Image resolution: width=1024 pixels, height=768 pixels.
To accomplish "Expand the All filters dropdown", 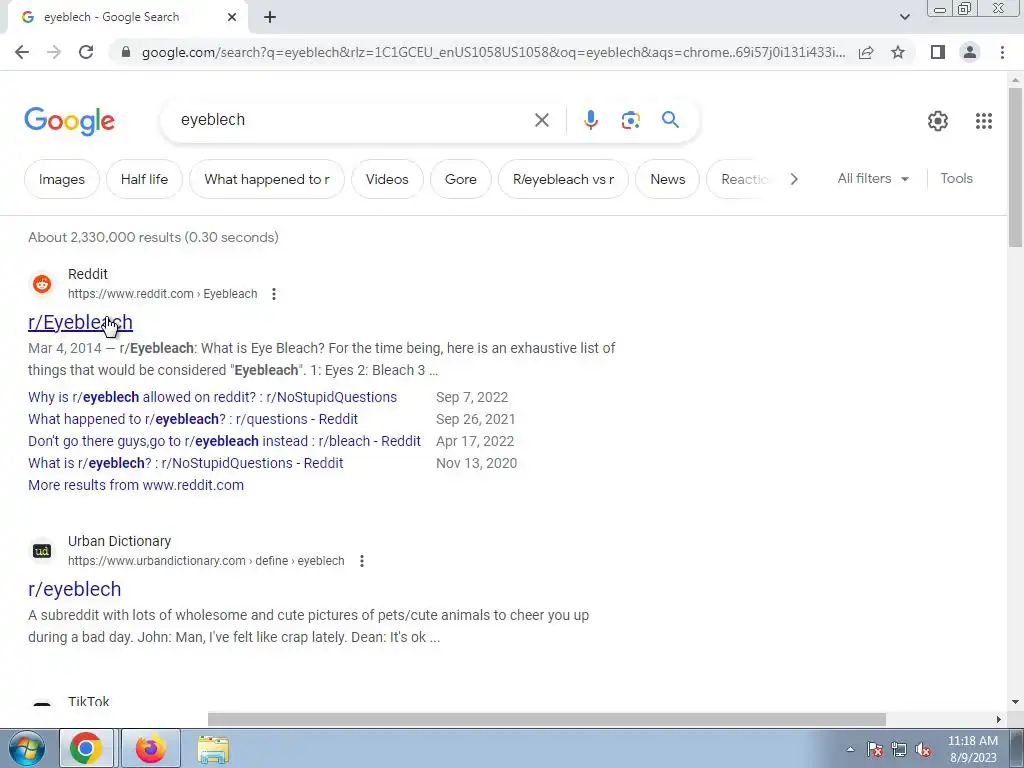I will pos(873,178).
